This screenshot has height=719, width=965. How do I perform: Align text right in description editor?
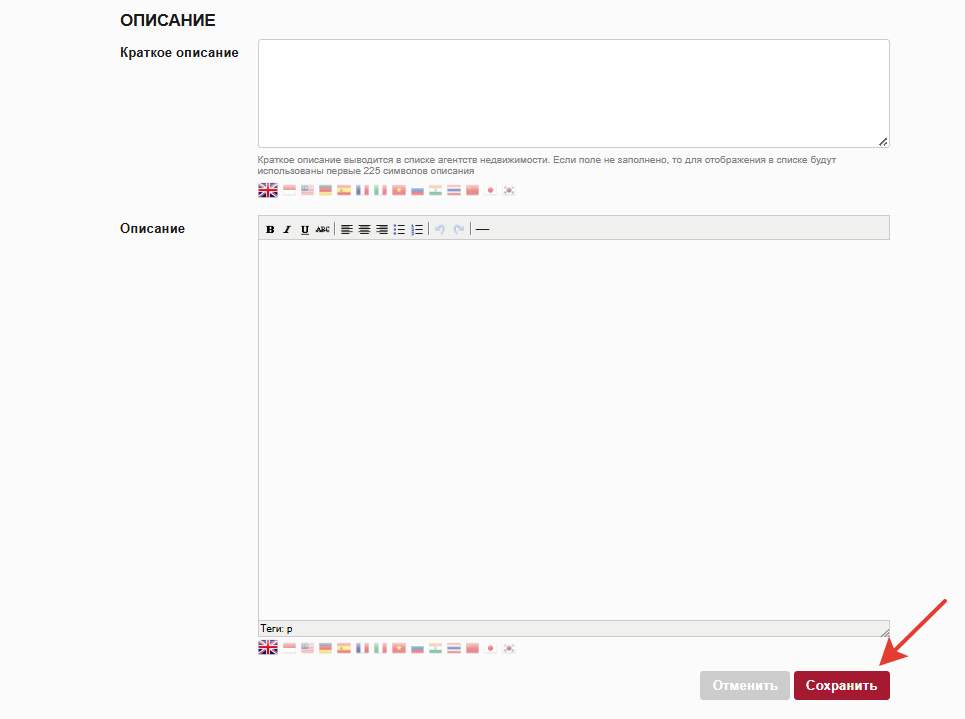(381, 229)
